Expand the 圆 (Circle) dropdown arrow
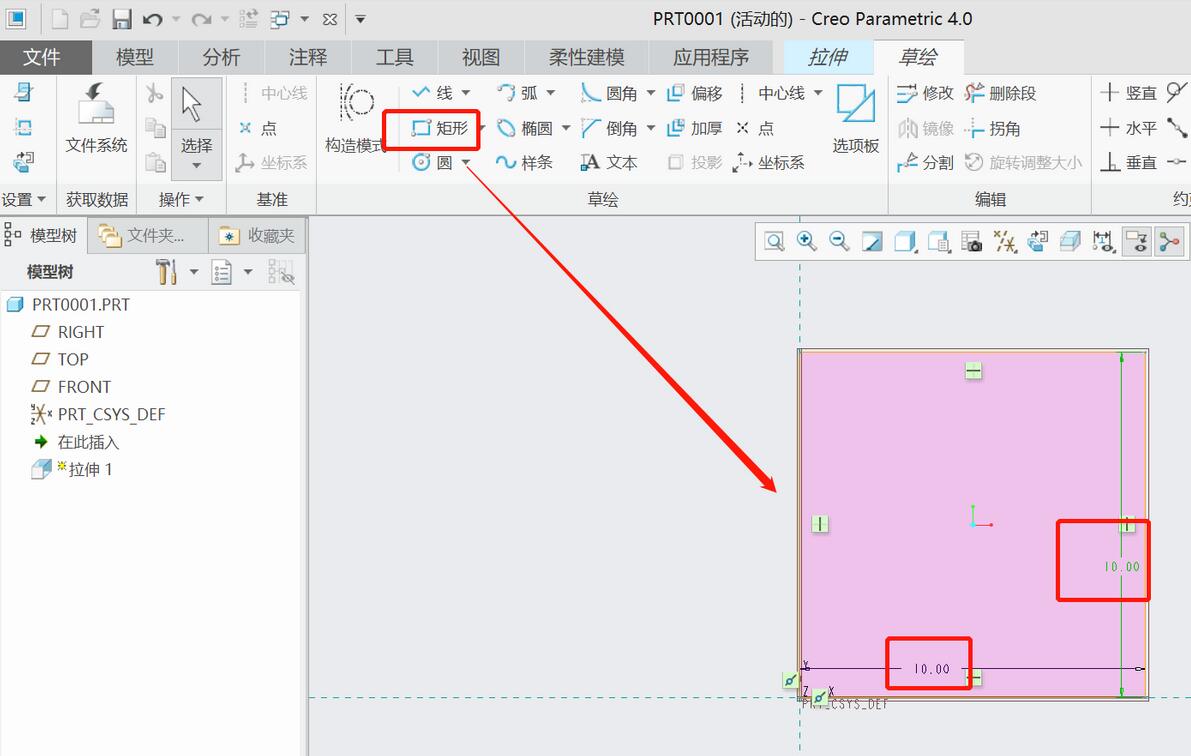Image resolution: width=1191 pixels, height=756 pixels. (466, 163)
